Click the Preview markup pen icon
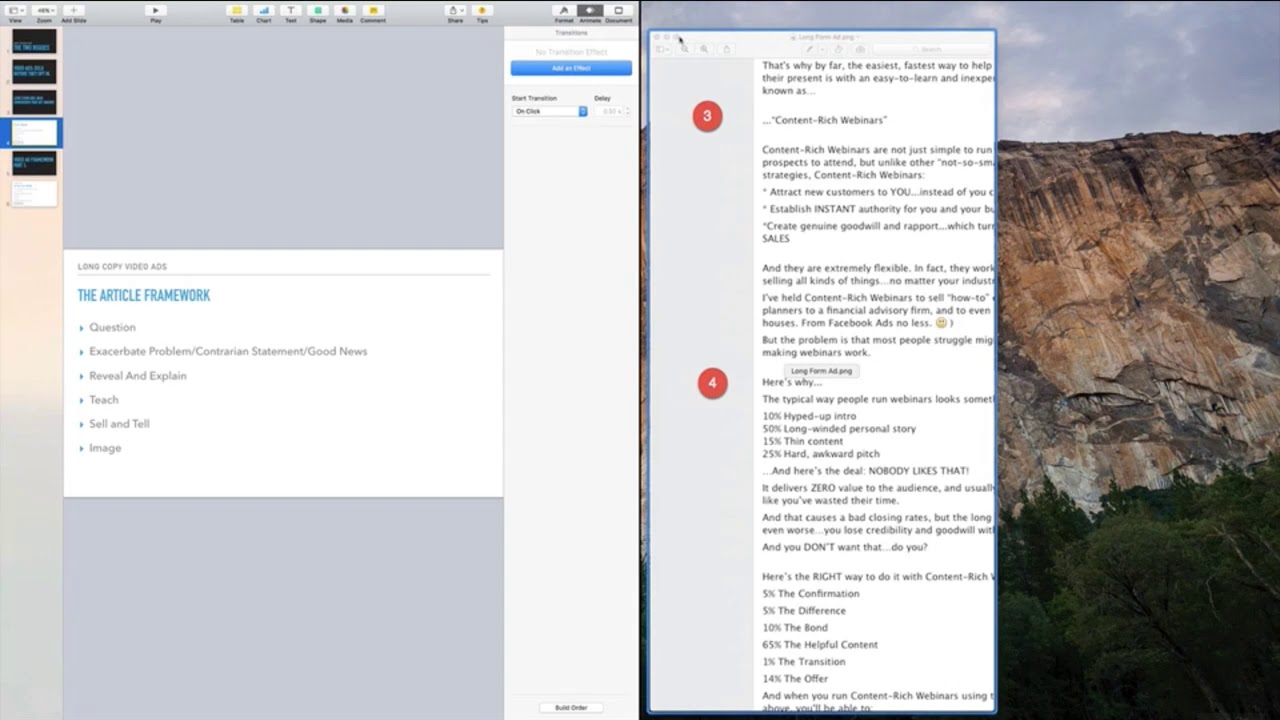1280x720 pixels. coord(809,49)
